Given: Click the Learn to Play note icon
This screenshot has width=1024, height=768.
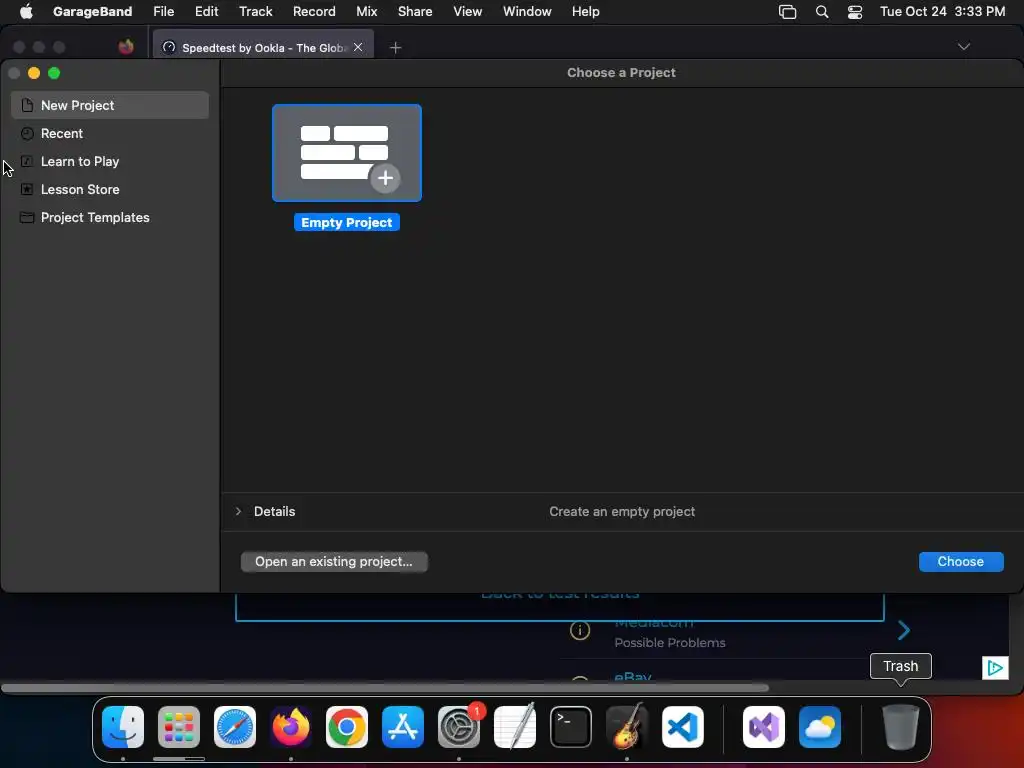Looking at the screenshot, I should [x=27, y=161].
